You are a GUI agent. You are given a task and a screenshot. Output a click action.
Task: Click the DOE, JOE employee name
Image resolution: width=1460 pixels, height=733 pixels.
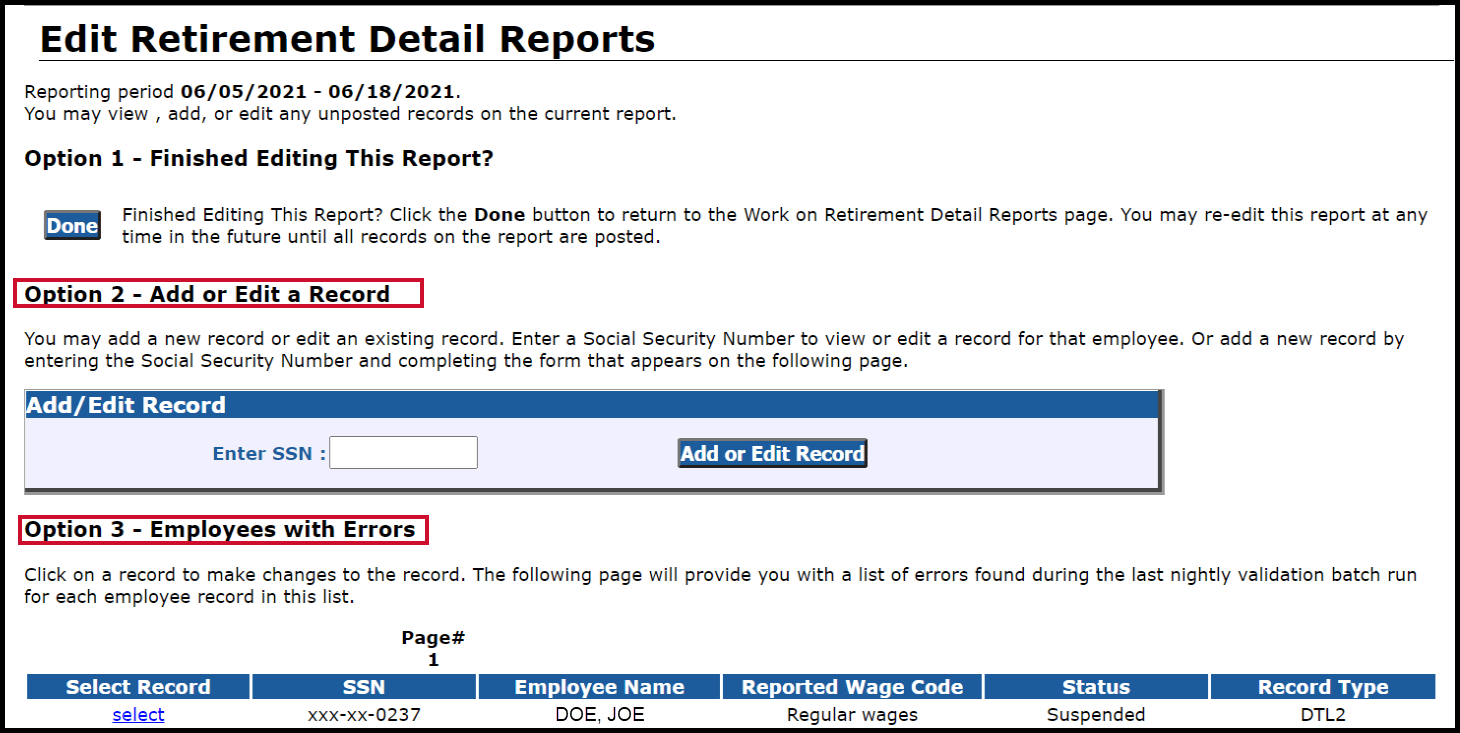(x=598, y=714)
